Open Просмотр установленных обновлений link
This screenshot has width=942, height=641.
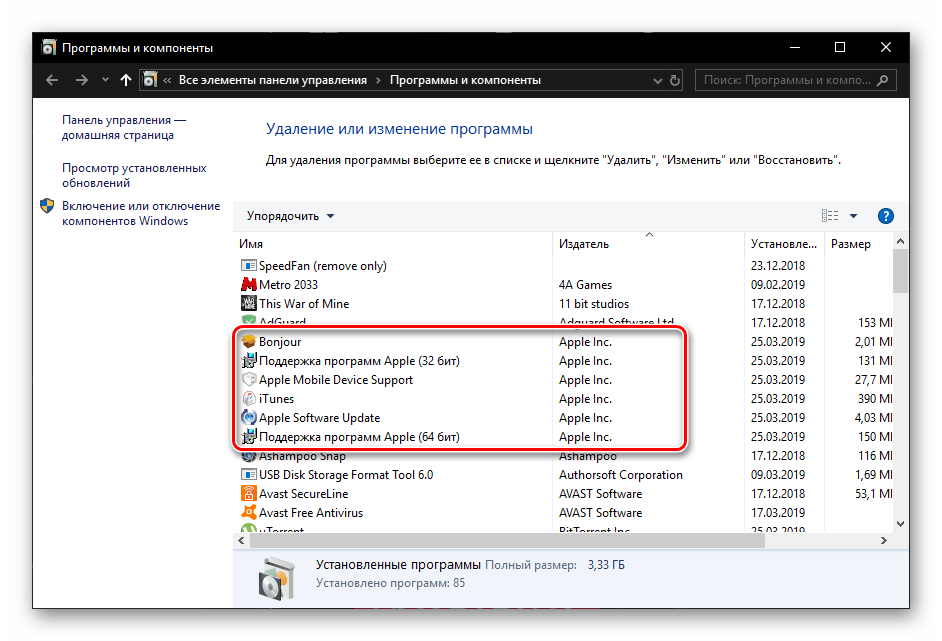point(134,176)
